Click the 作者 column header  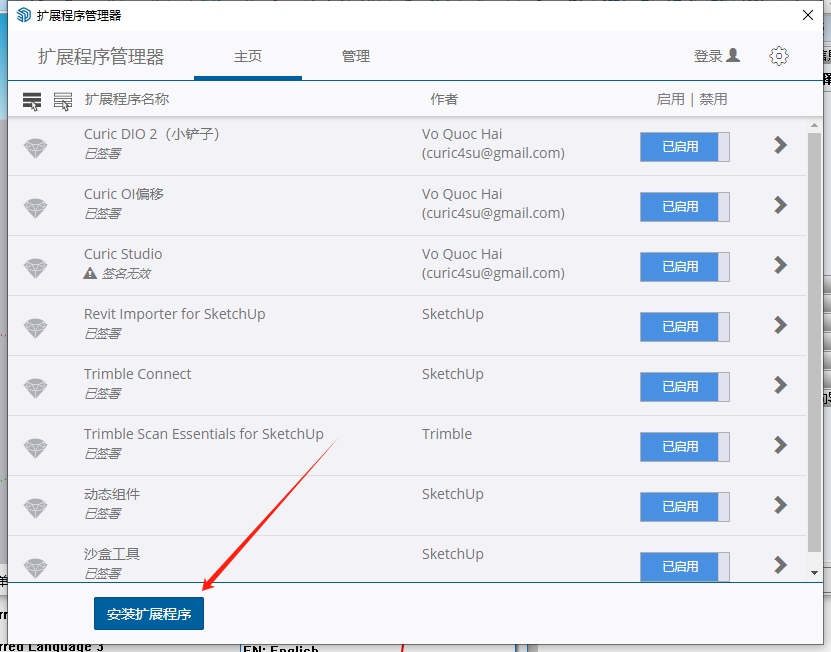tap(444, 99)
